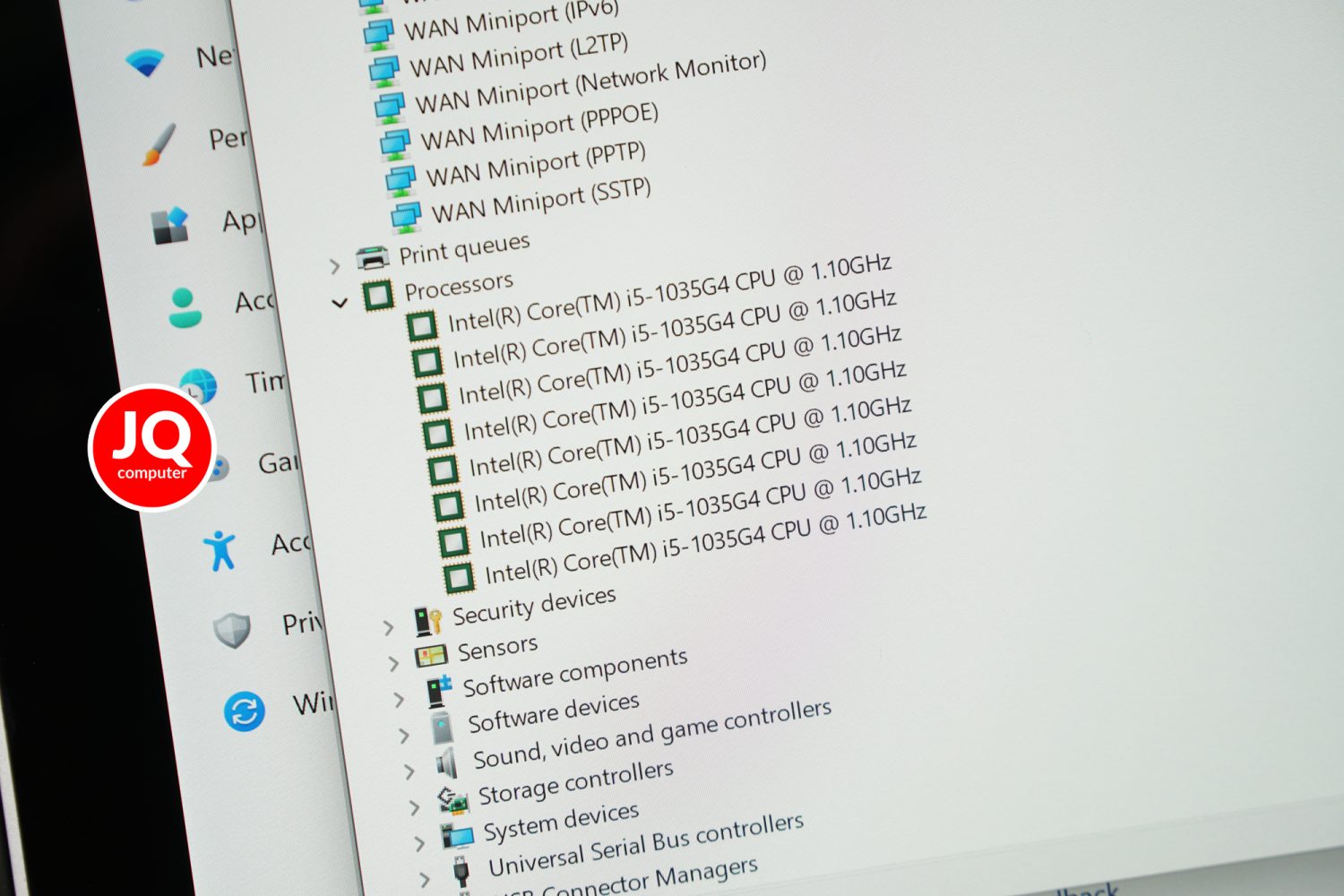Open Windows Update via the sync arrows icon
This screenshot has height=896, width=1344.
245,712
